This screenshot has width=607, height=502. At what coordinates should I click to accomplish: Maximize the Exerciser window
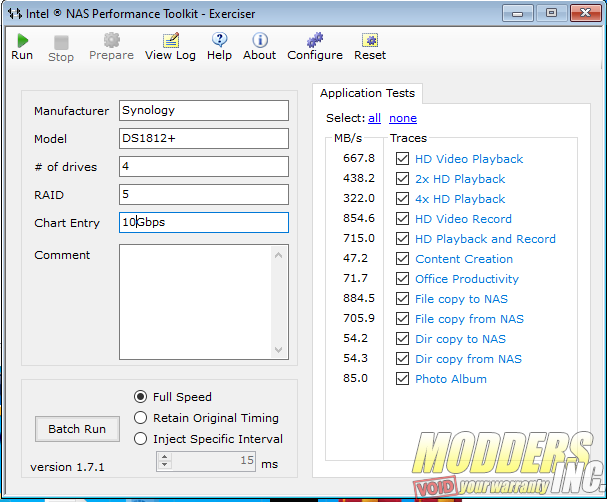[x=551, y=13]
